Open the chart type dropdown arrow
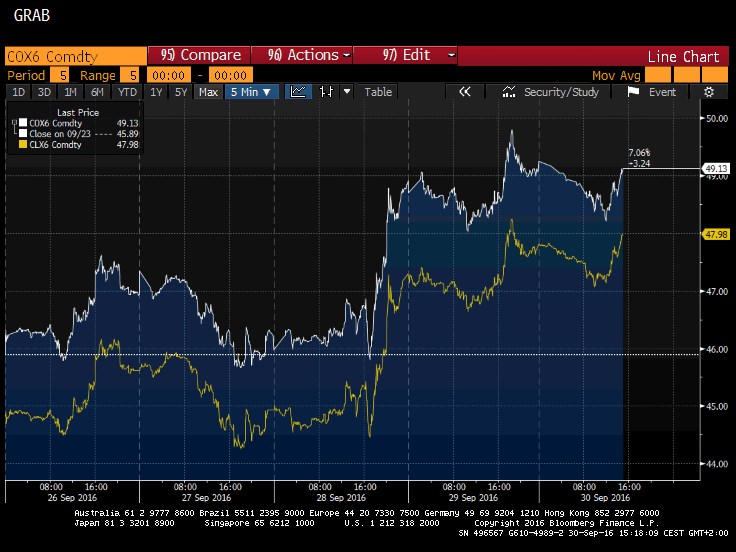736x552 pixels. pyautogui.click(x=347, y=92)
